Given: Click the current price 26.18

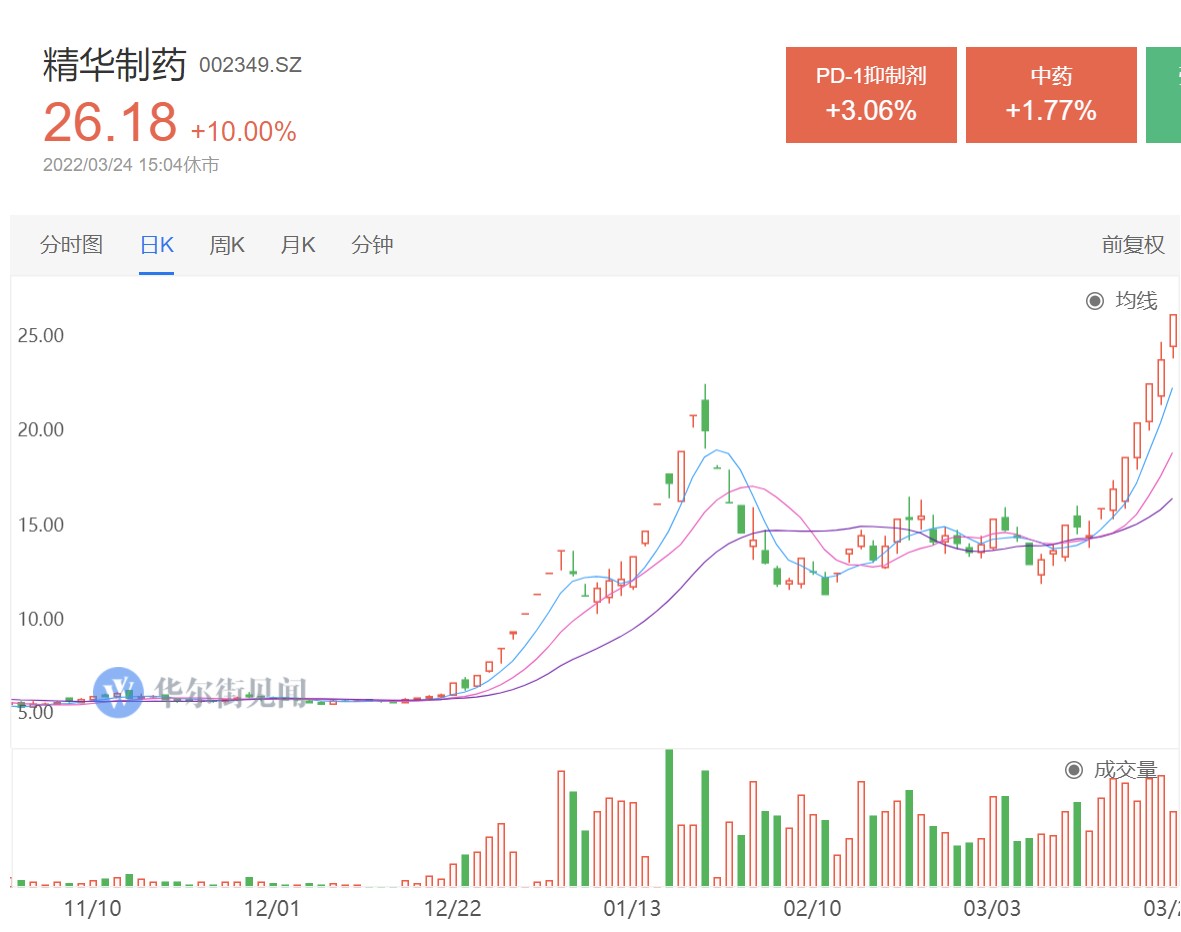Looking at the screenshot, I should (110, 122).
